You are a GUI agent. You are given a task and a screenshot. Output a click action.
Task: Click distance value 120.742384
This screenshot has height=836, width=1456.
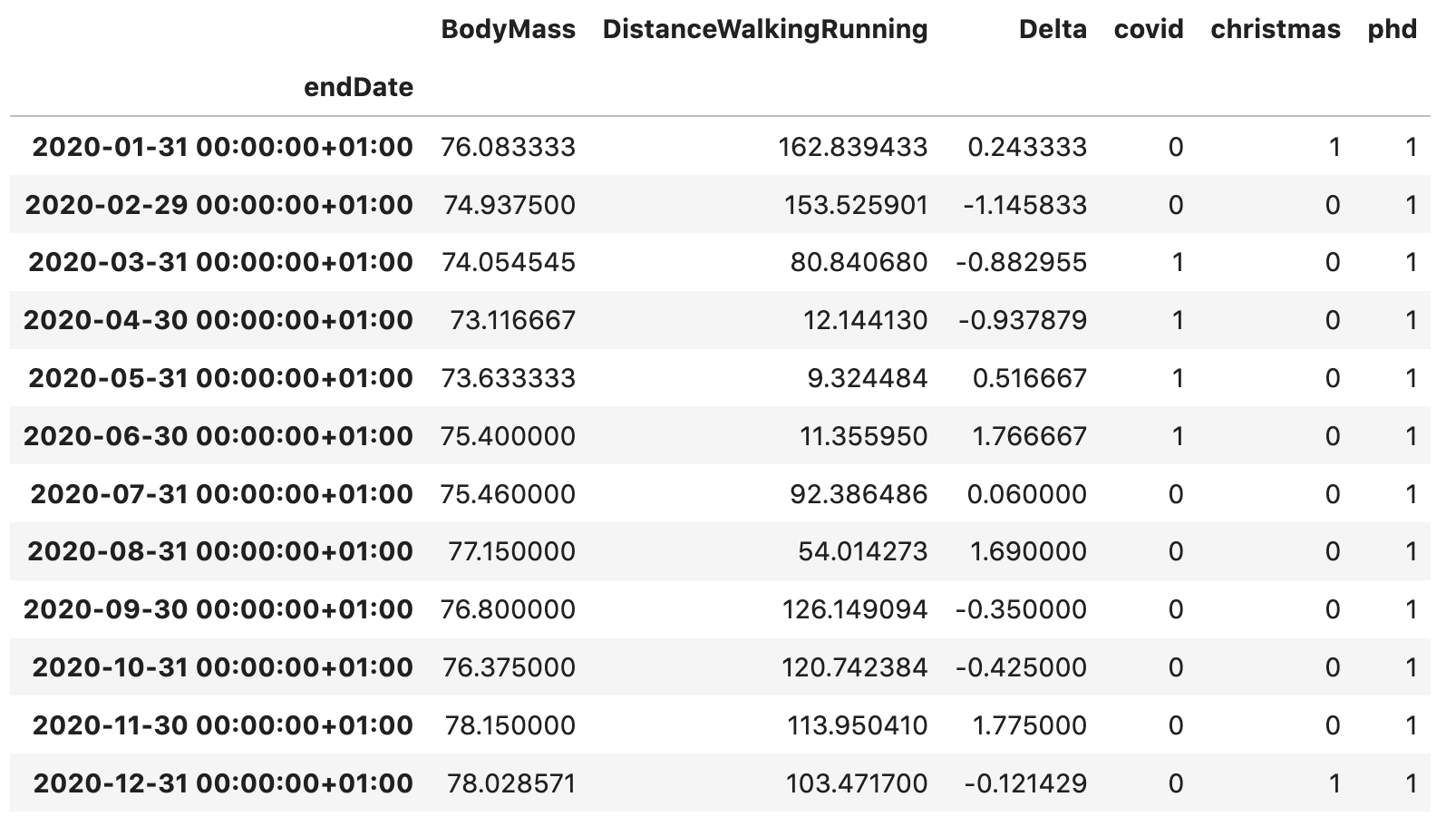coord(855,668)
